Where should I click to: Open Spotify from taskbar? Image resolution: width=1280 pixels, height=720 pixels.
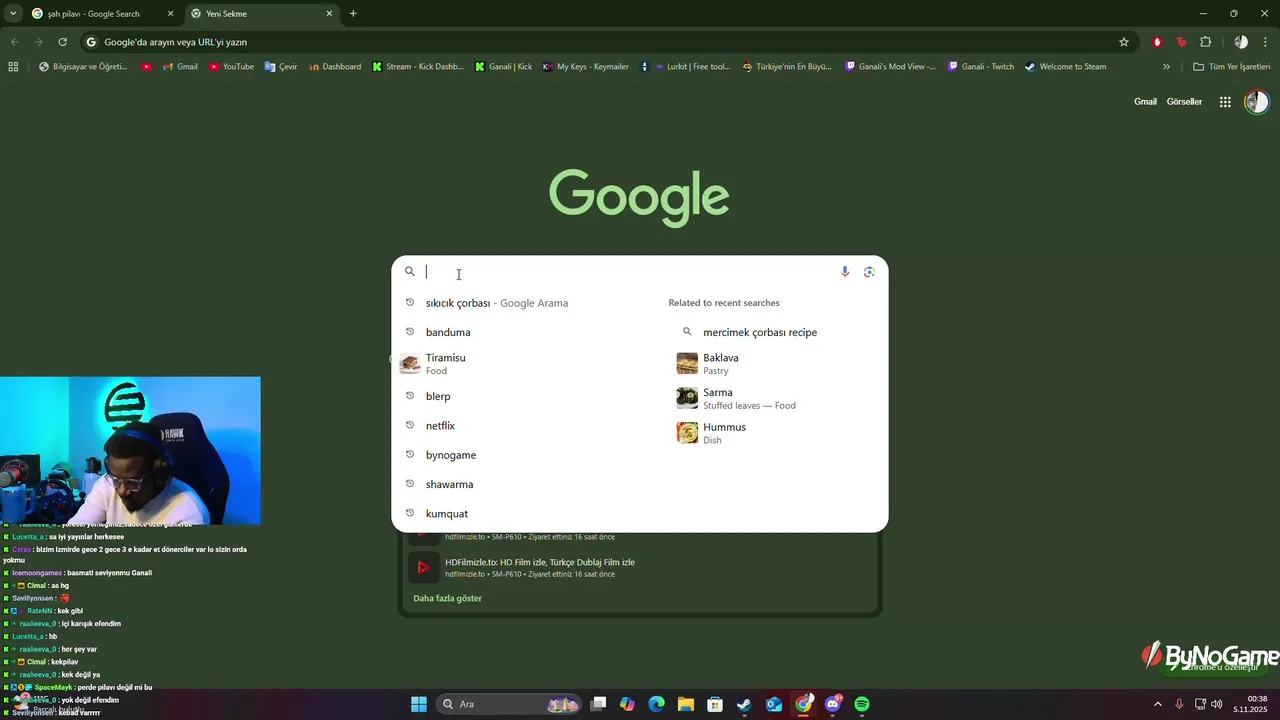coord(862,704)
